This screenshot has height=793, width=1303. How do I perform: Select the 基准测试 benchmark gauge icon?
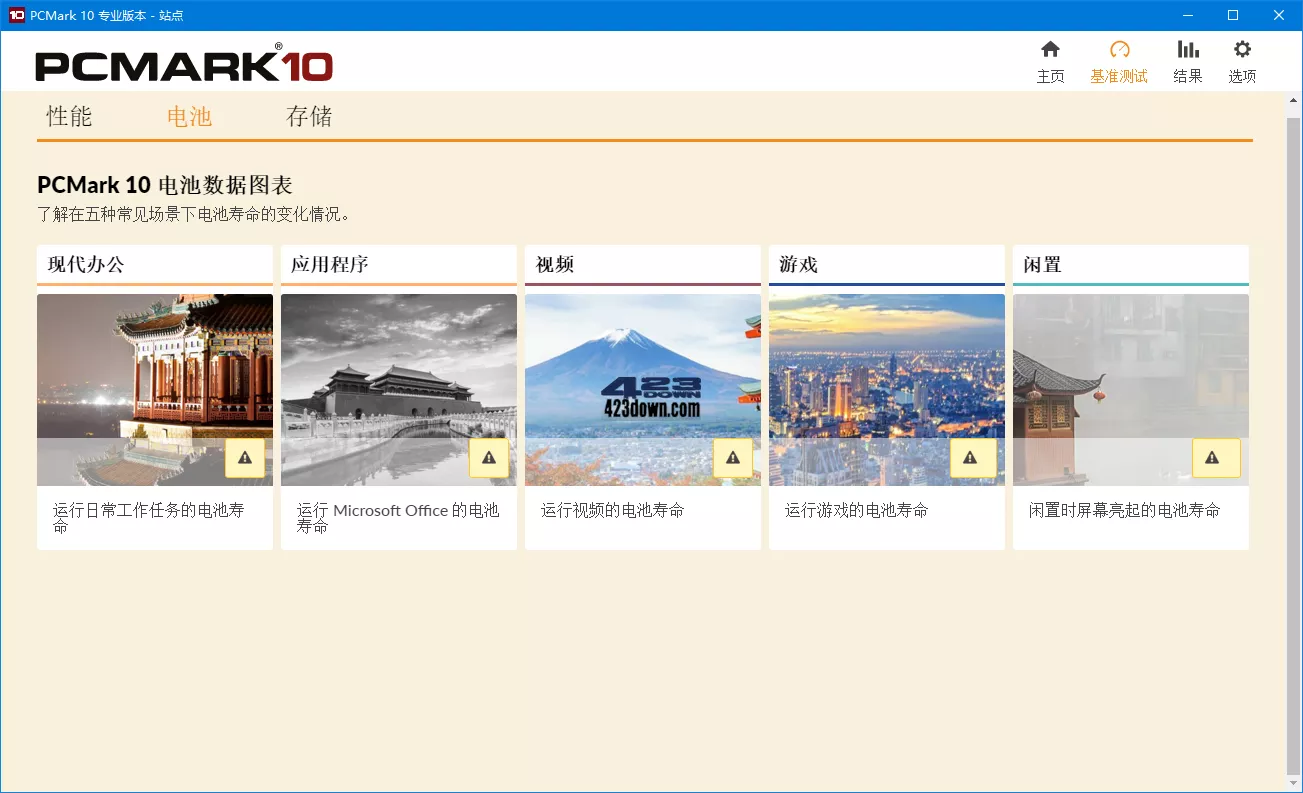coord(1119,59)
